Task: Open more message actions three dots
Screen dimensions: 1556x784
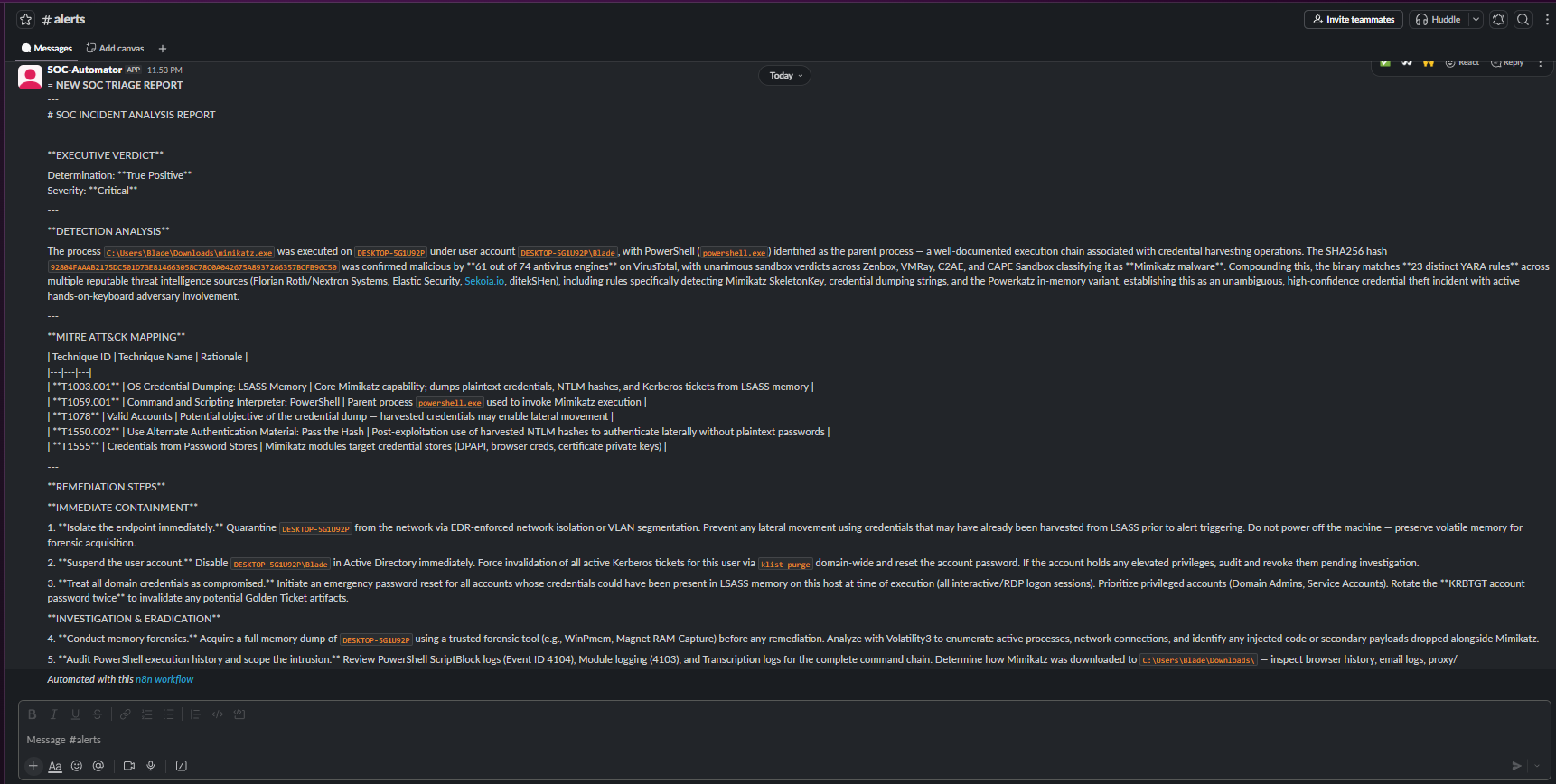Action: tap(1540, 62)
